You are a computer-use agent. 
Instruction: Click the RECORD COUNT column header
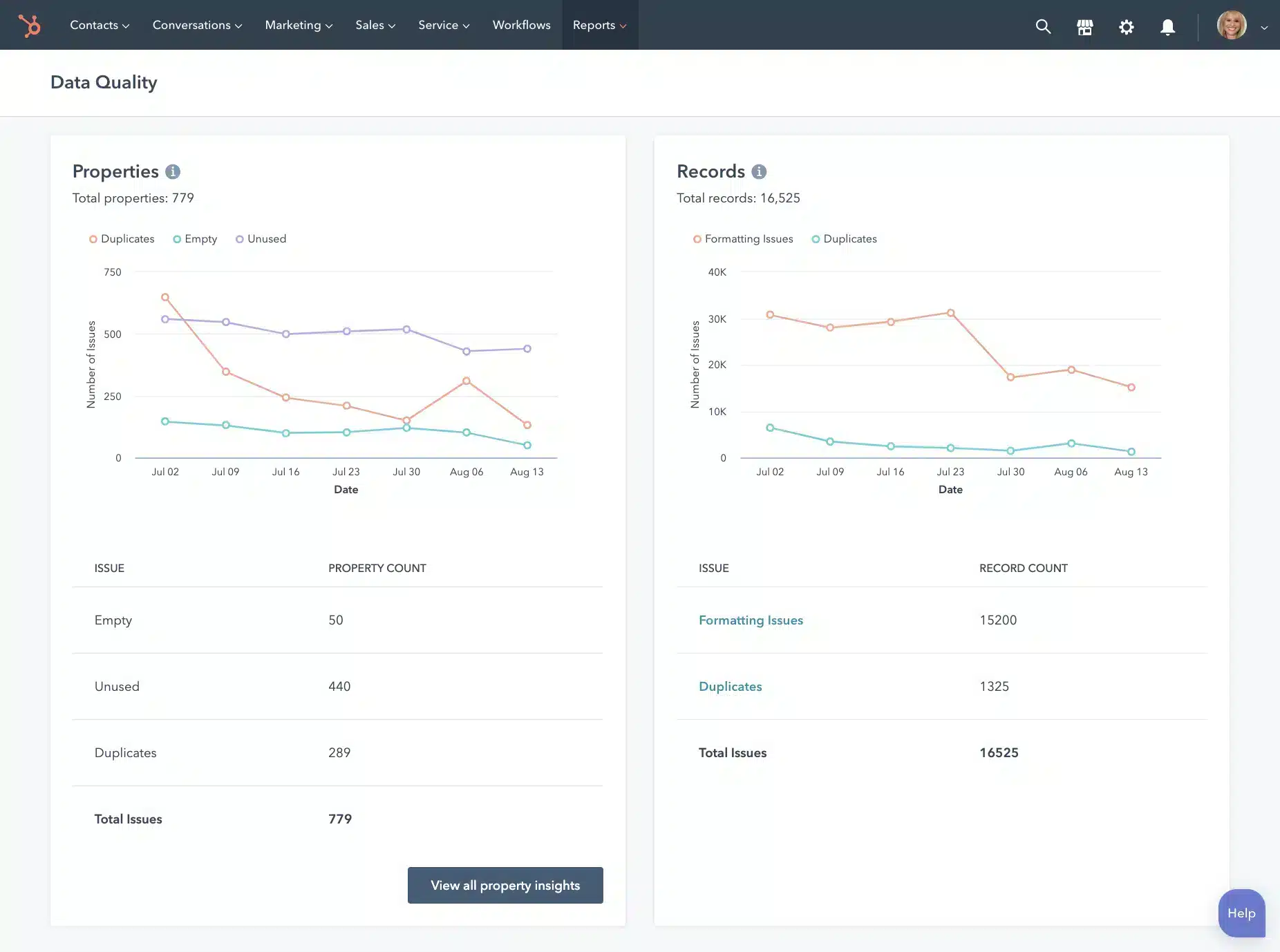(x=1024, y=568)
